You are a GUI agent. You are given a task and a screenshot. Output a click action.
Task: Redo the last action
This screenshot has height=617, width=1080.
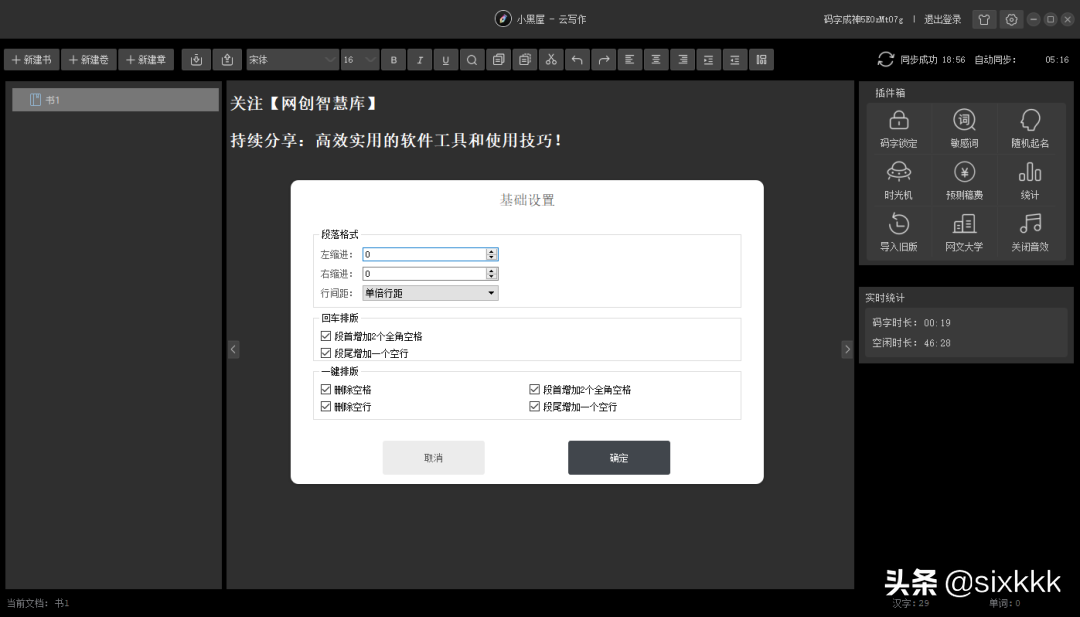(603, 60)
